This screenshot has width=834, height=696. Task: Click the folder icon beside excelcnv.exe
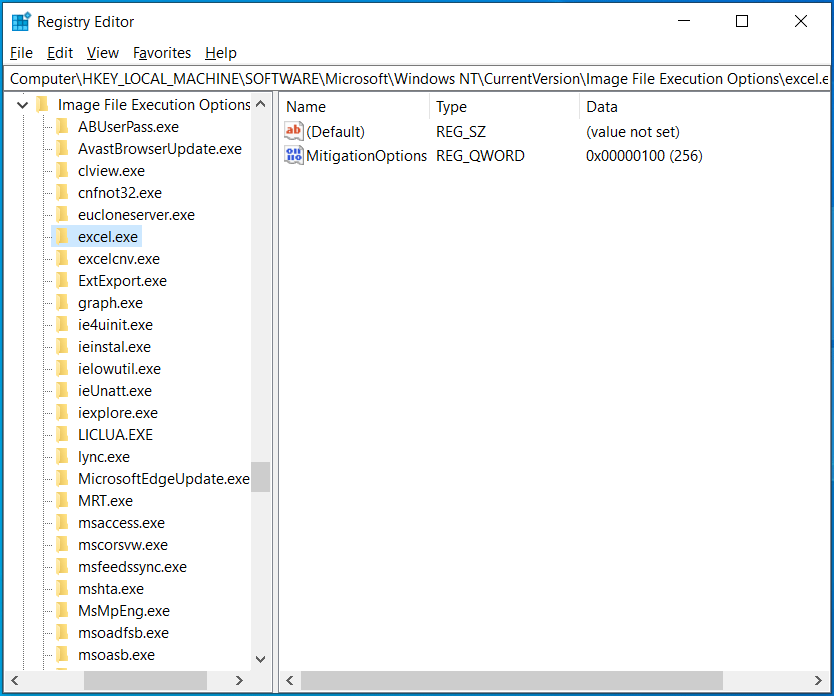click(63, 258)
